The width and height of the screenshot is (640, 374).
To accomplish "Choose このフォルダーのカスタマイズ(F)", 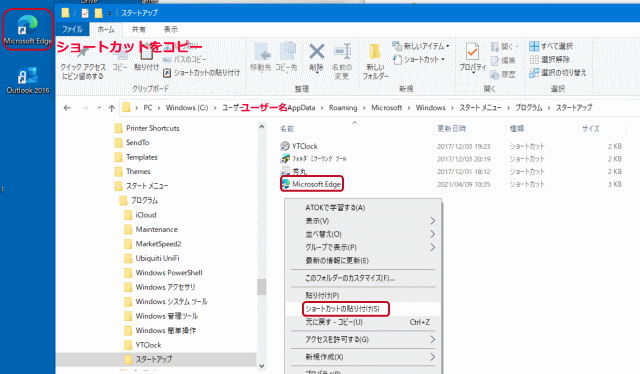I will (363, 278).
